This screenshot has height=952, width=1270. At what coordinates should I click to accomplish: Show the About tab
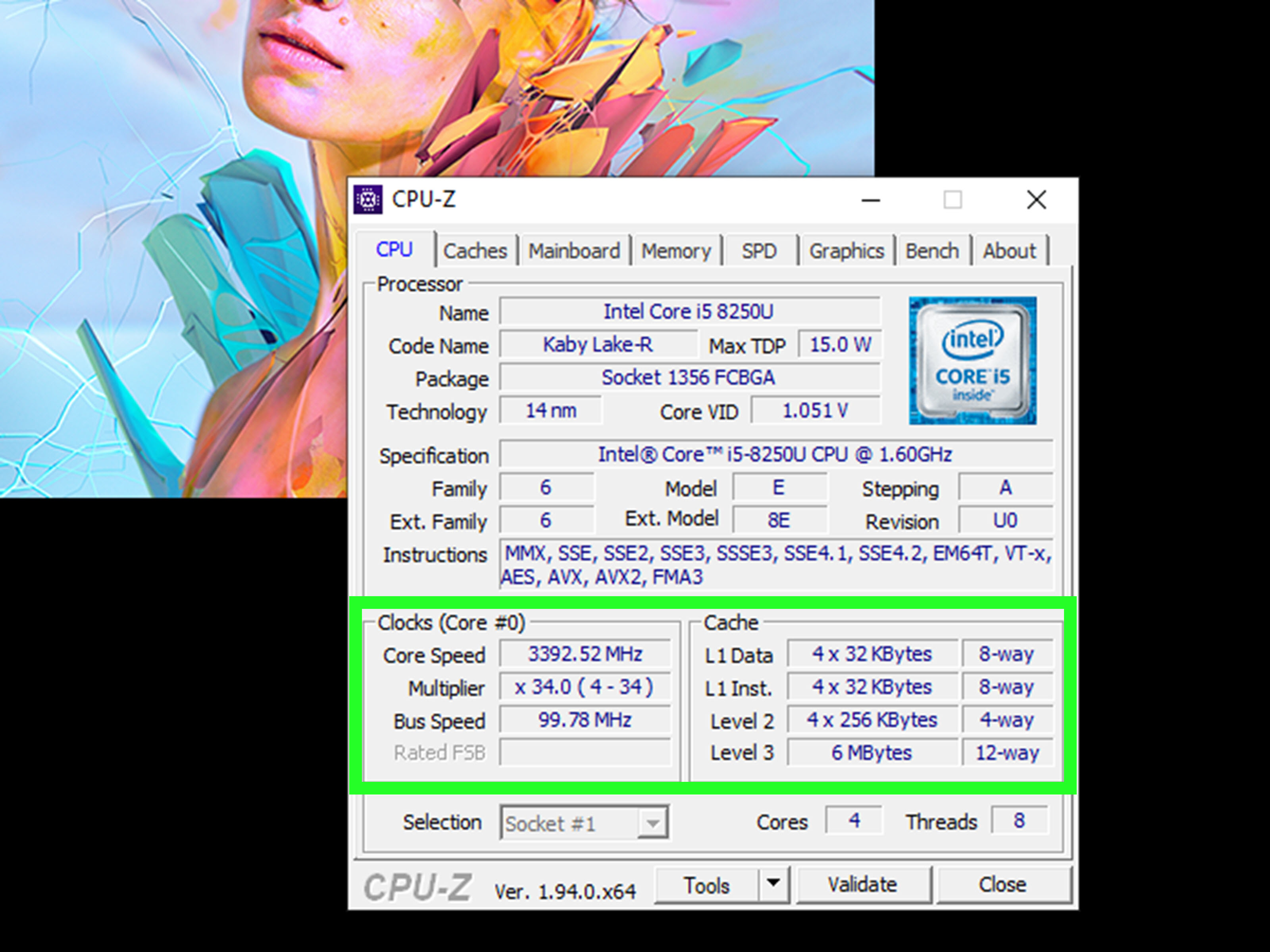[x=1009, y=251]
